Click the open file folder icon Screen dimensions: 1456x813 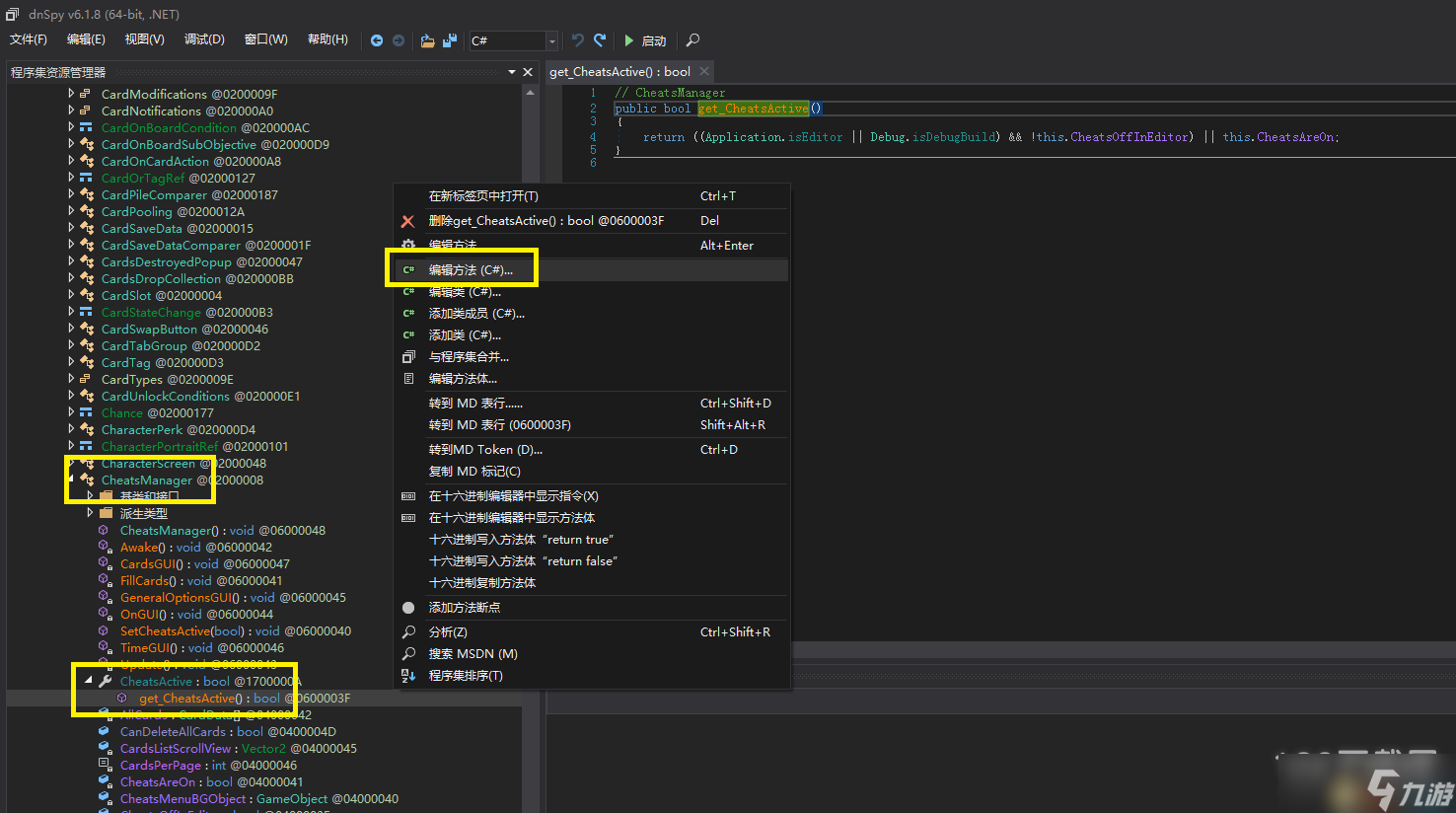[x=427, y=40]
